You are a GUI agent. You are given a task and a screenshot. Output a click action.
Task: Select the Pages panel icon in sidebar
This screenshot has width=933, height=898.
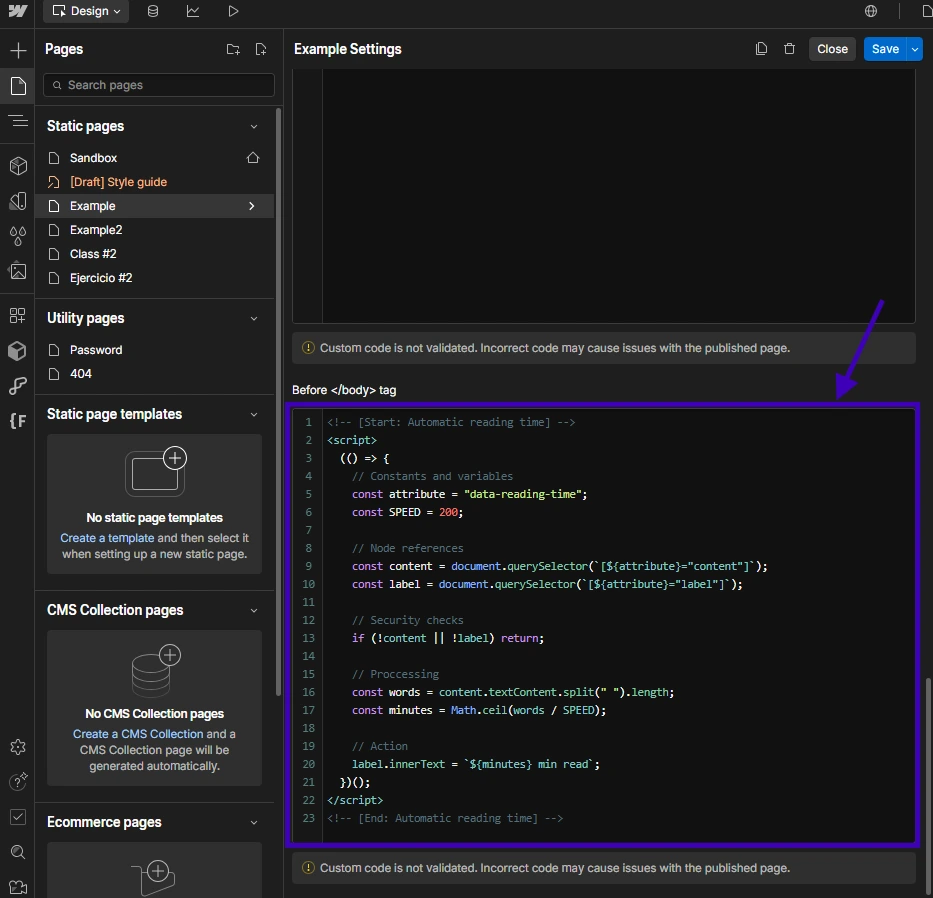(x=18, y=86)
